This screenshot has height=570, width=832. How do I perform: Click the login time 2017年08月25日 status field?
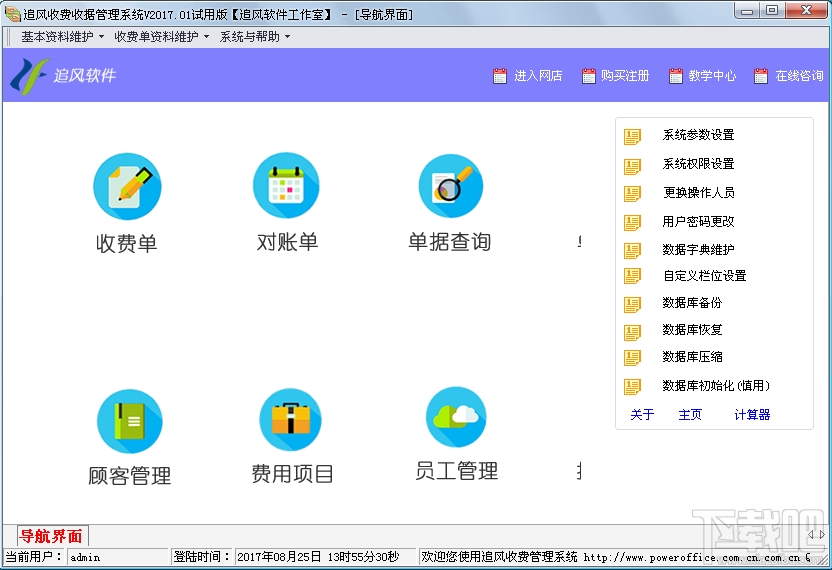pyautogui.click(x=325, y=557)
